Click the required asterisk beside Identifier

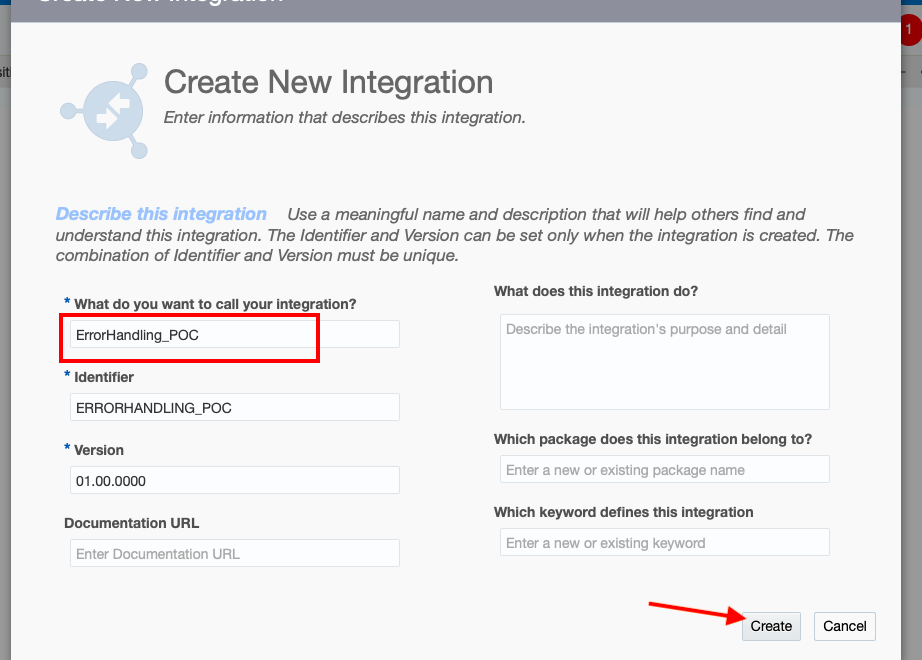tap(66, 377)
